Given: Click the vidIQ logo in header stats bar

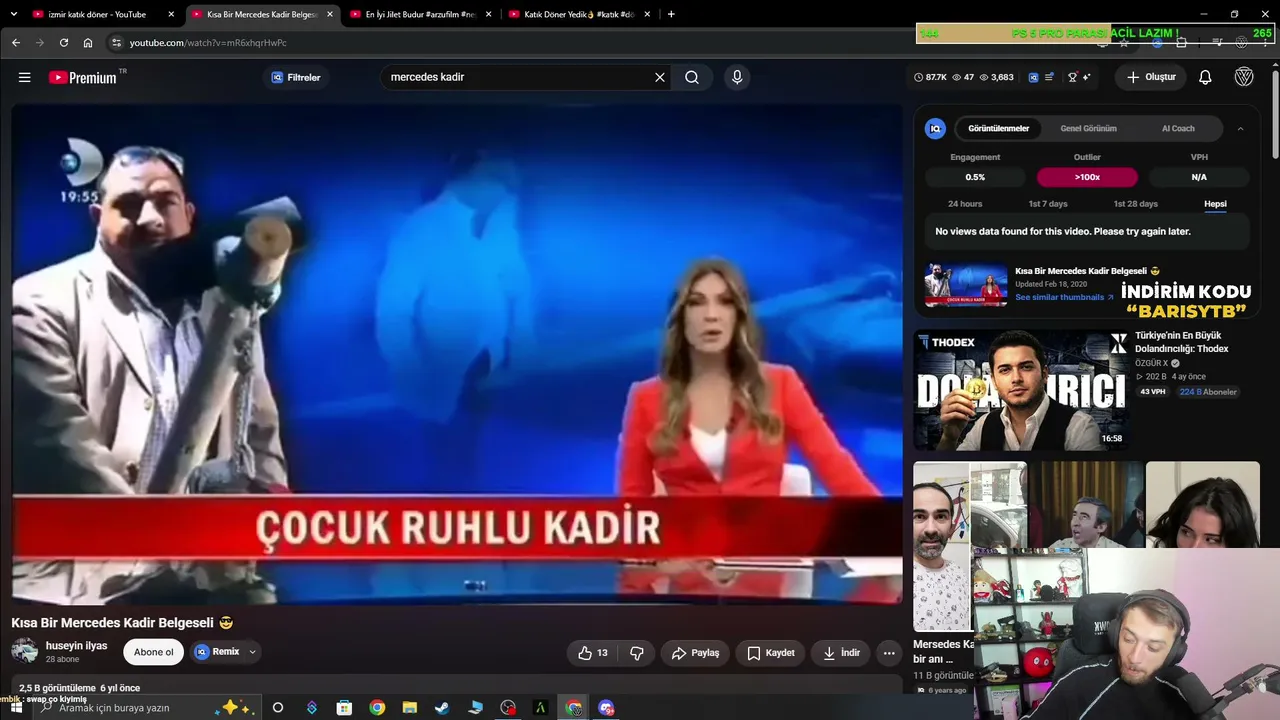Looking at the screenshot, I should (x=1033, y=77).
